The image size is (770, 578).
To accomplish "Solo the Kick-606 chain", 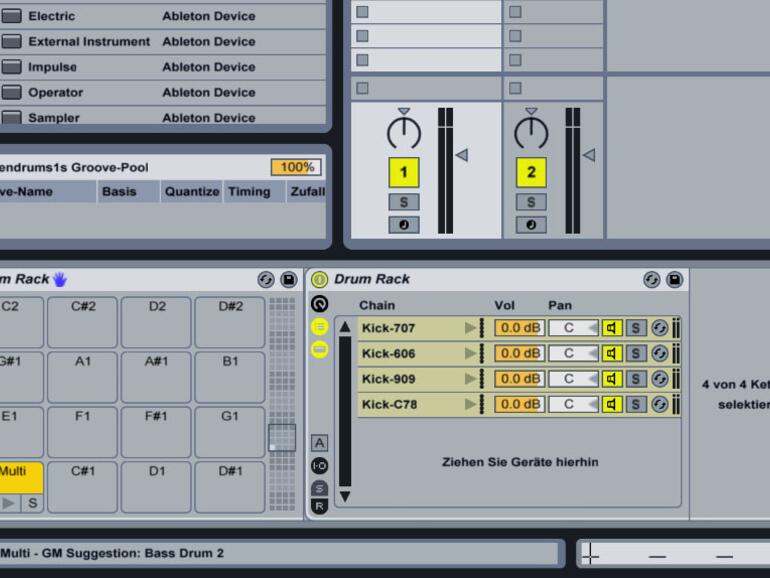I will (635, 354).
